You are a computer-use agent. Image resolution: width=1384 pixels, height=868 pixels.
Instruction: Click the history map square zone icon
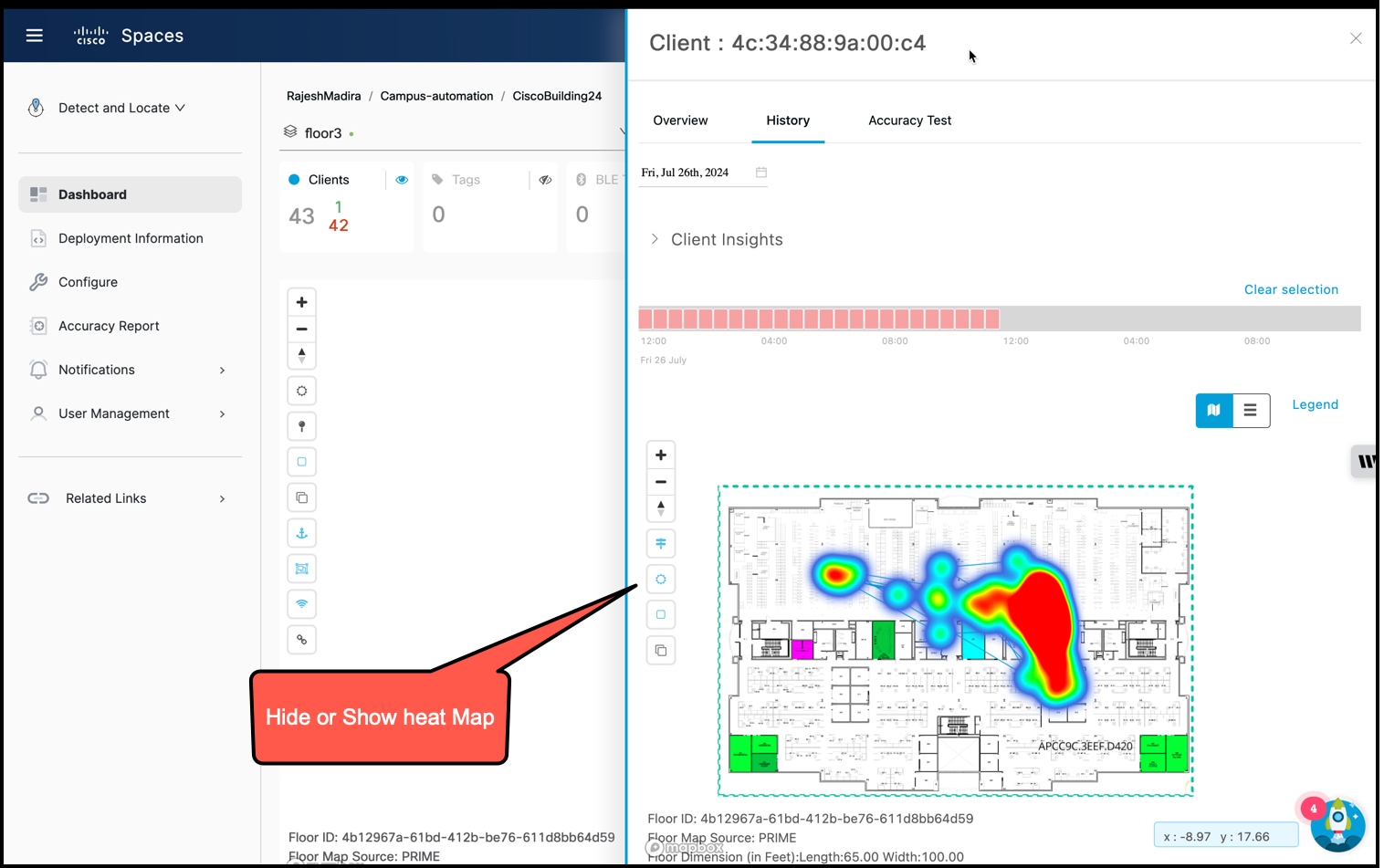pyautogui.click(x=661, y=614)
